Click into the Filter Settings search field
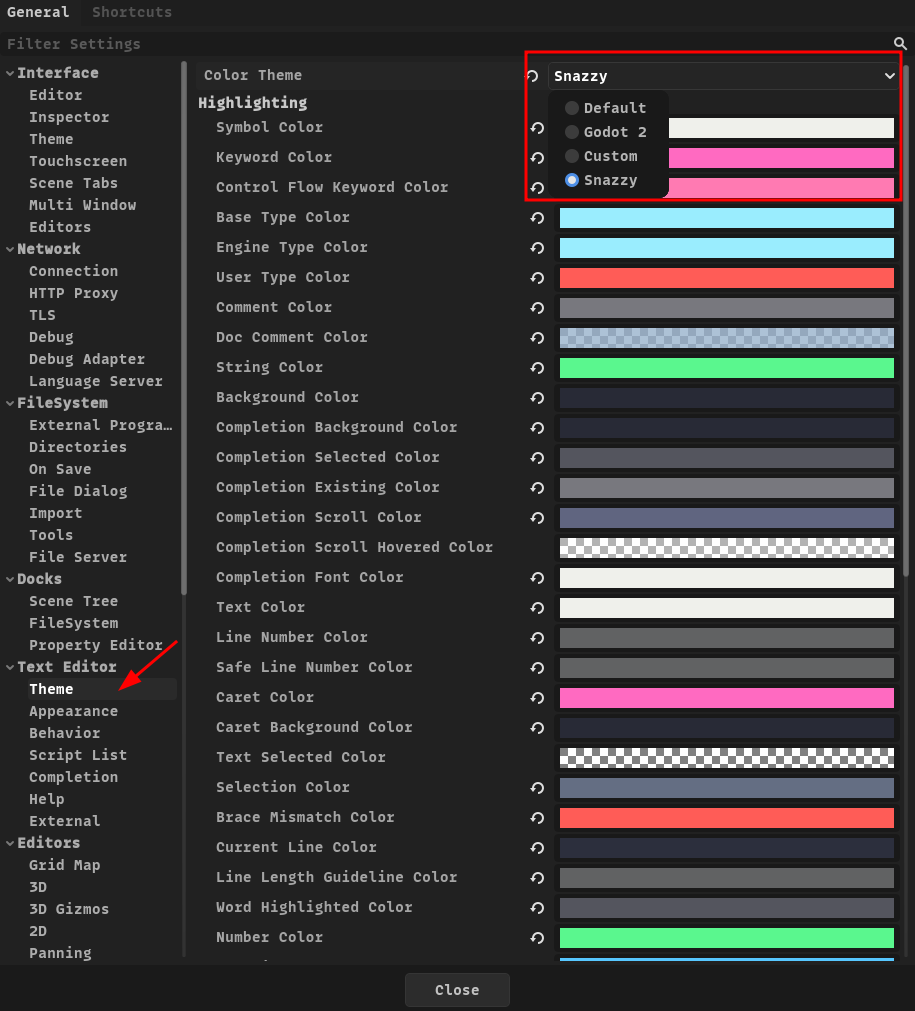 click(x=440, y=44)
